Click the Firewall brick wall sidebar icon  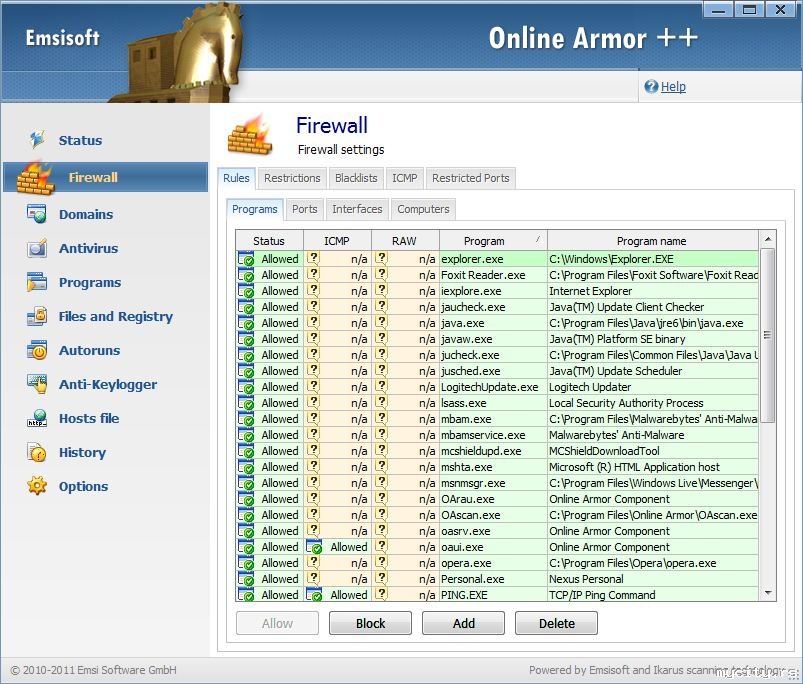pos(35,178)
